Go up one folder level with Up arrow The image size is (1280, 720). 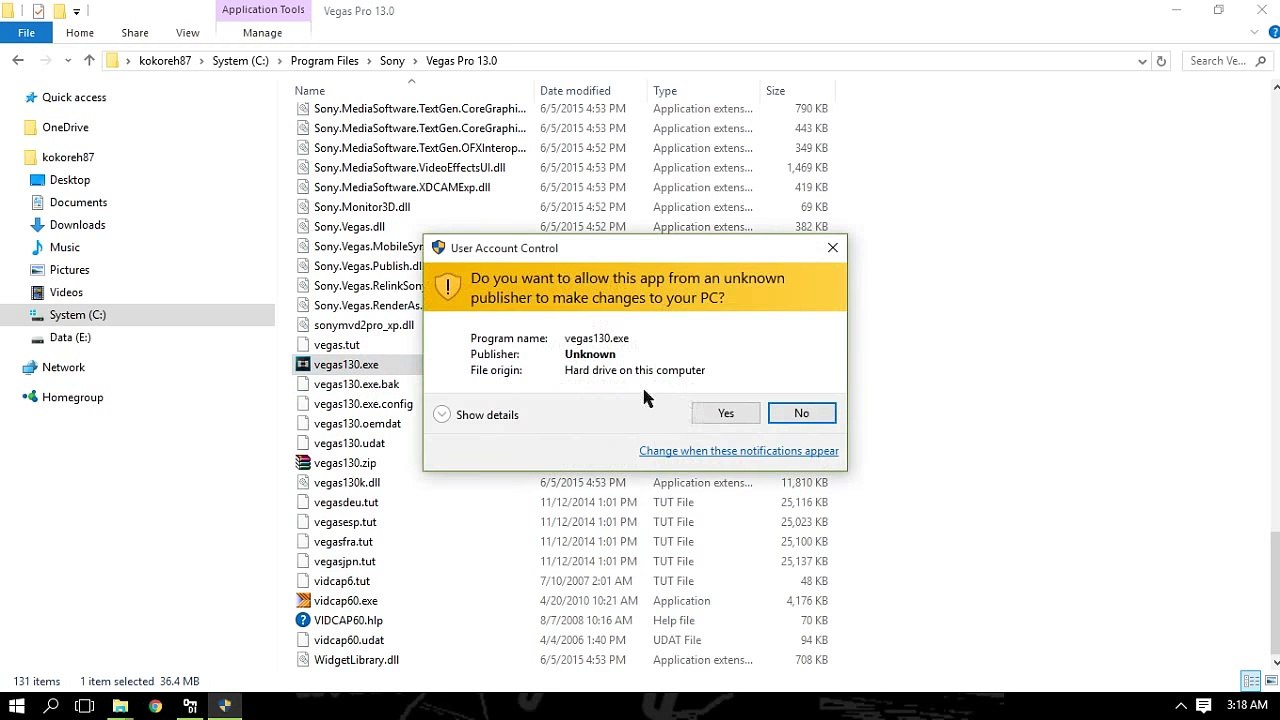pyautogui.click(x=89, y=61)
